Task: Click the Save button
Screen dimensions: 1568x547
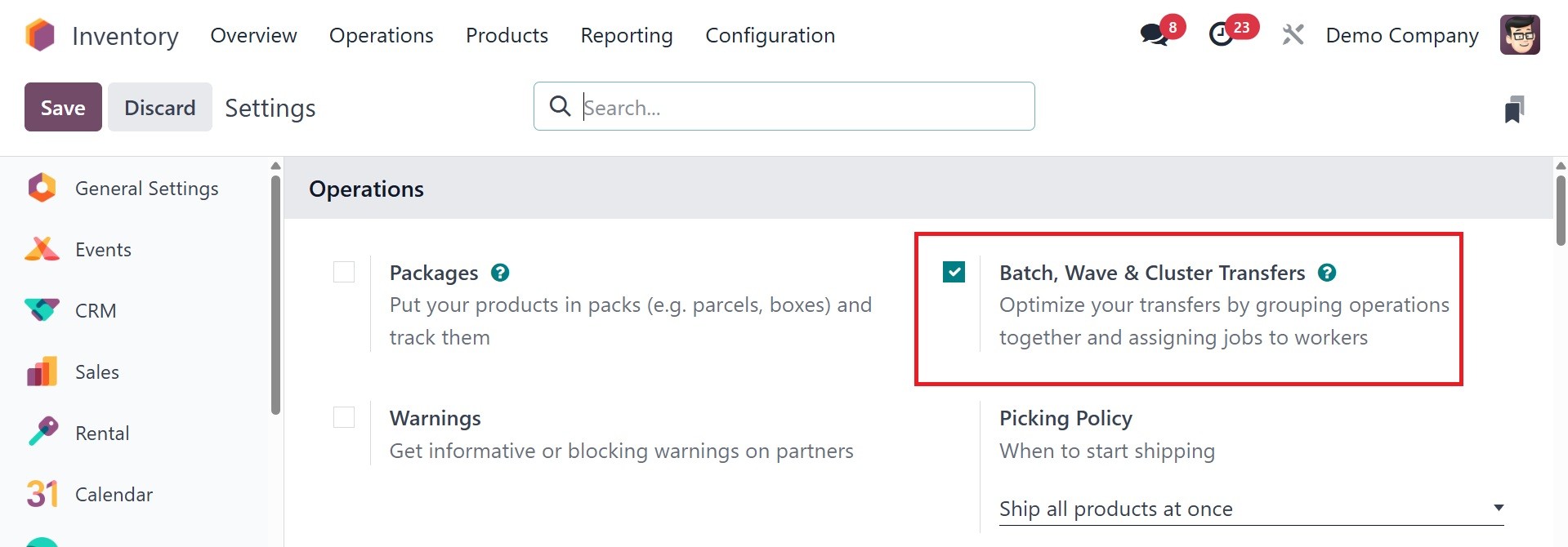Action: tap(63, 107)
